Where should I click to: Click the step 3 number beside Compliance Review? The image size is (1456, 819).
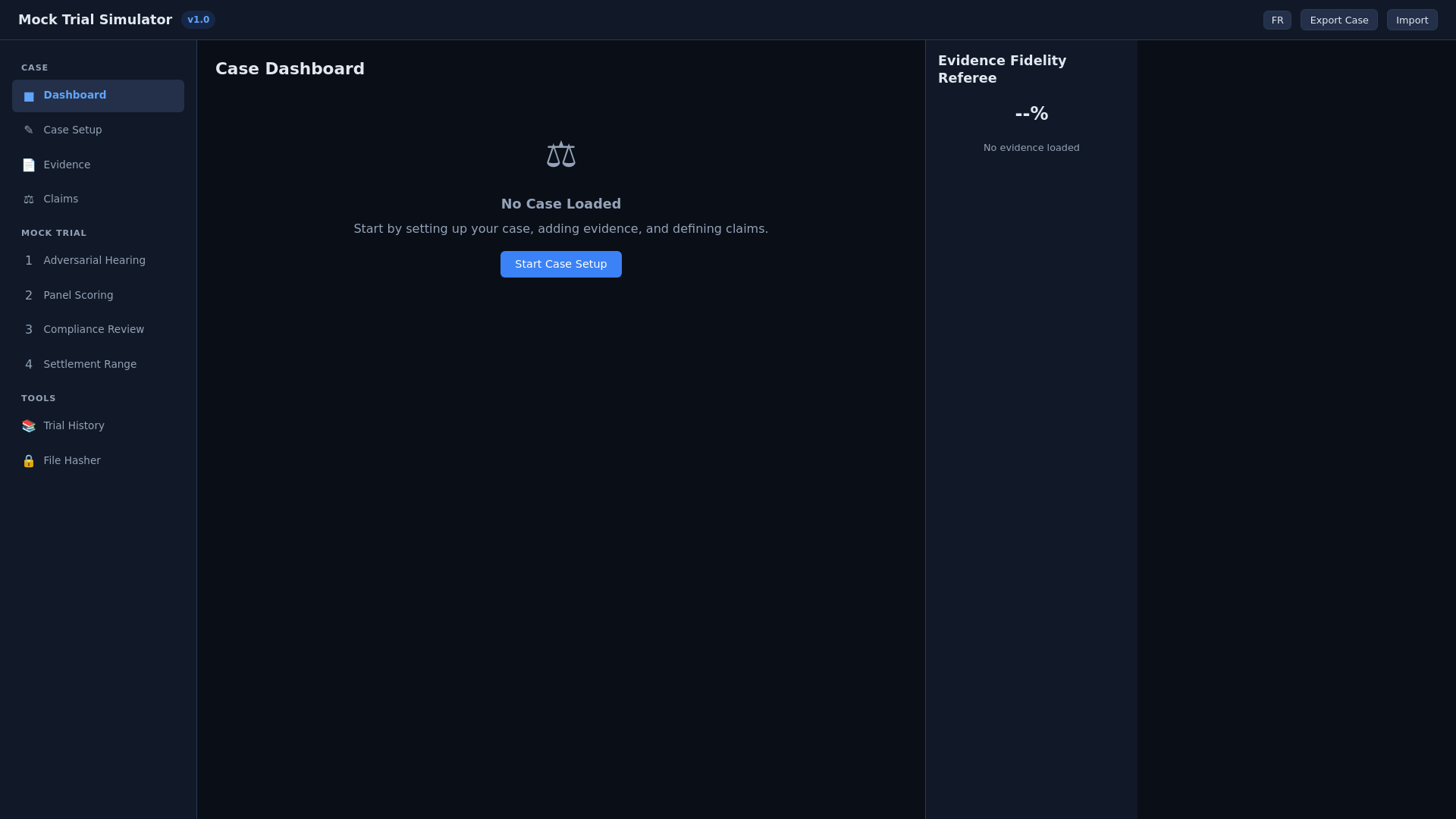(29, 330)
